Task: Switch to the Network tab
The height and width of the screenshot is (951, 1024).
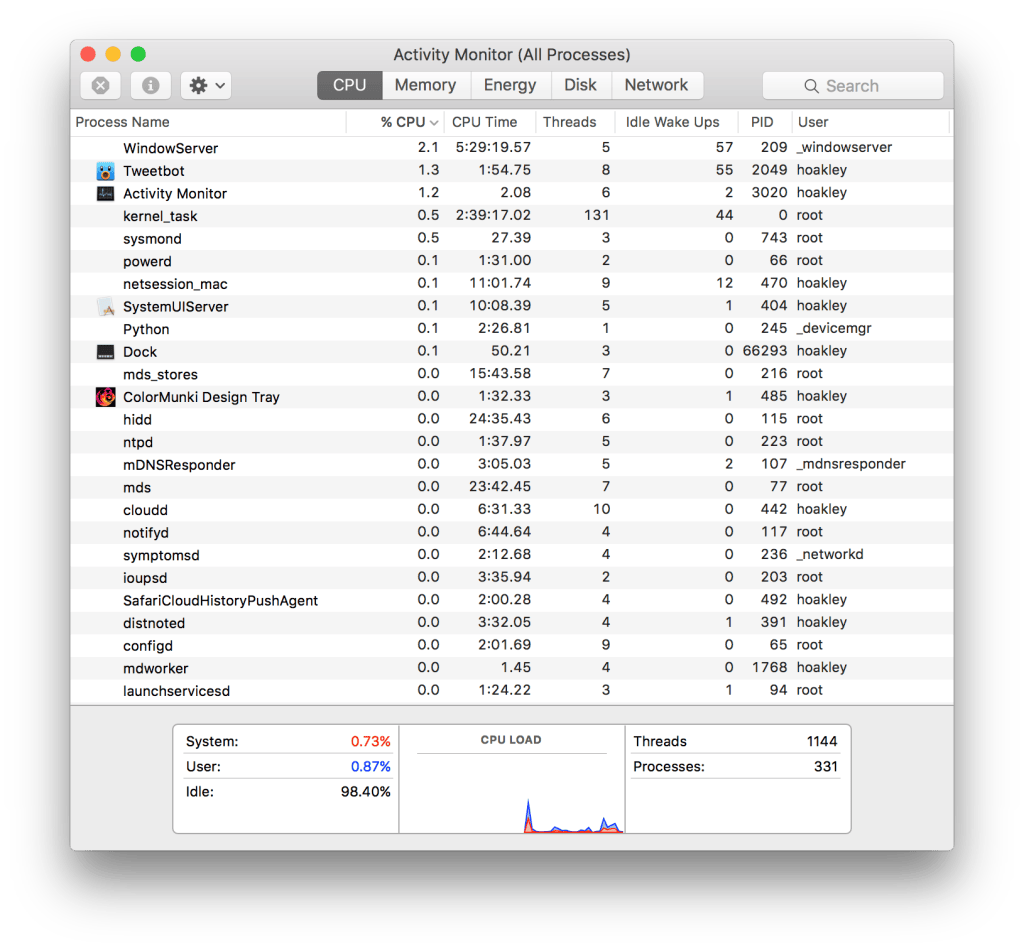Action: coord(656,86)
